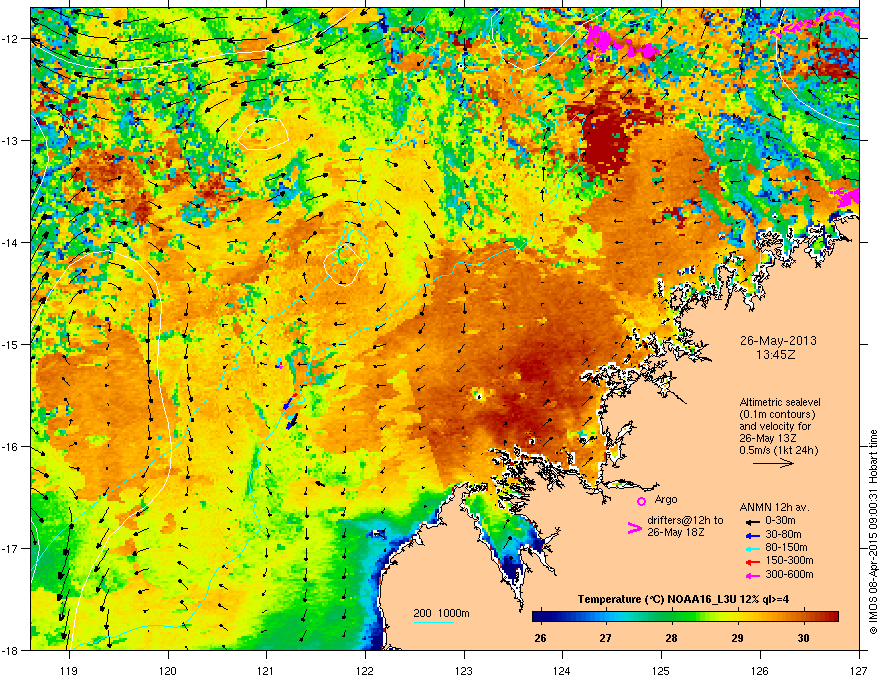
Task: Click the magenta 300-600m arrow legend icon
Action: click(753, 575)
